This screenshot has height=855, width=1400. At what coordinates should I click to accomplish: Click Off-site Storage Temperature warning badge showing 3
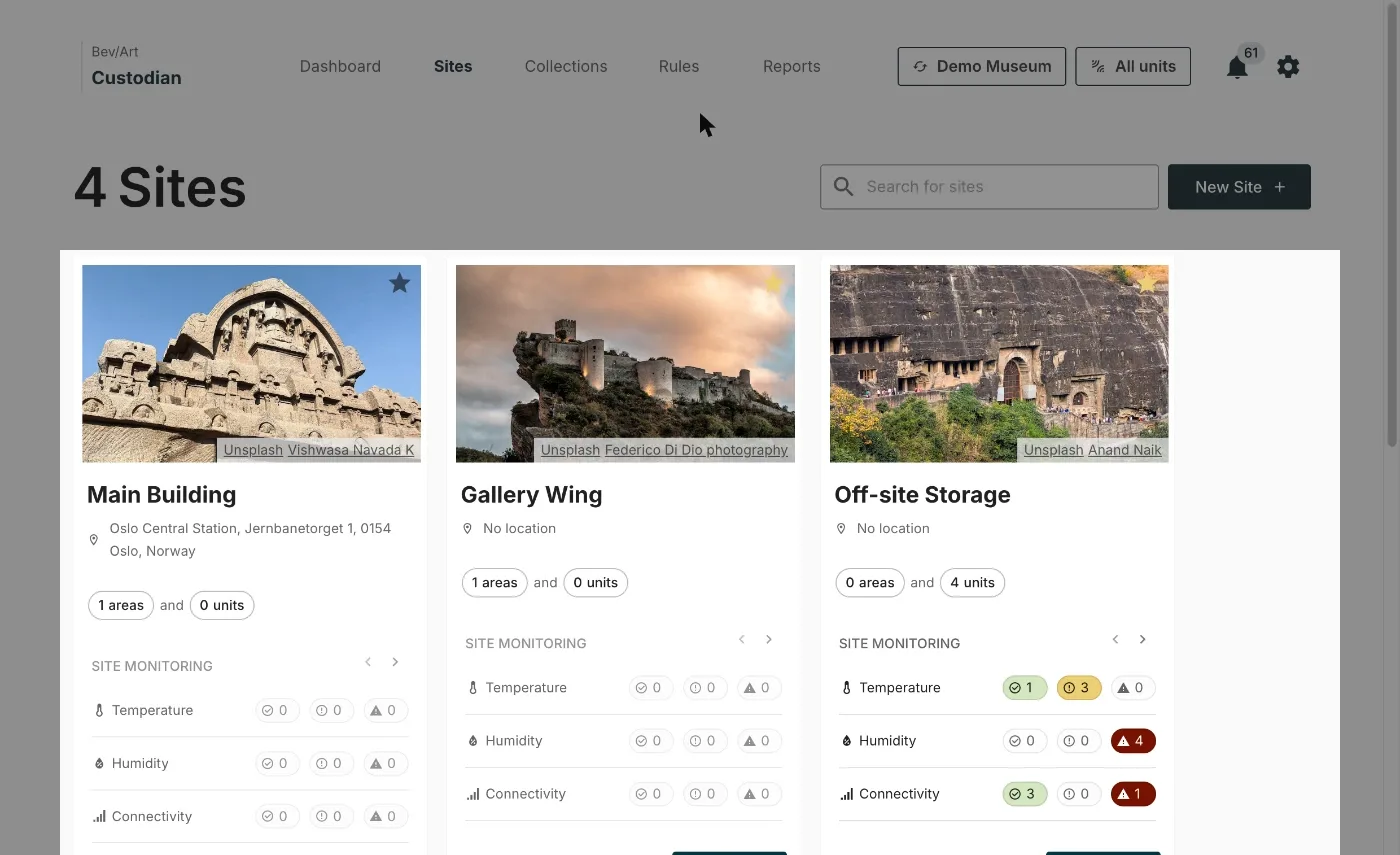pos(1079,688)
